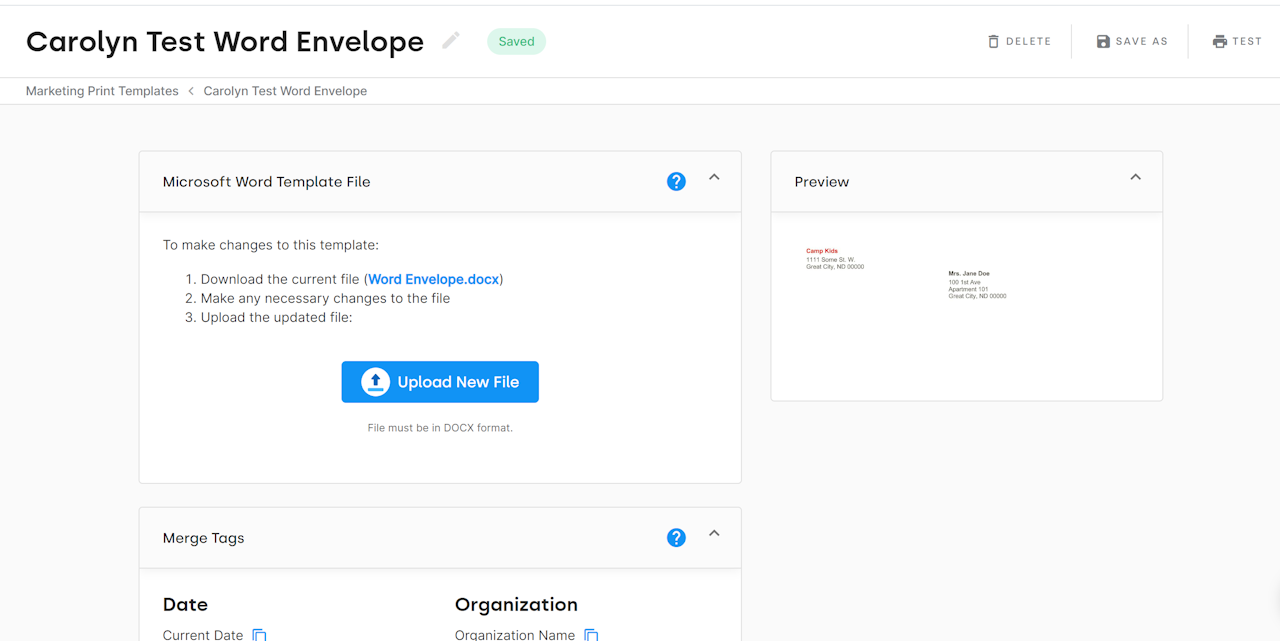Collapse the Microsoft Word Template File panel
The height and width of the screenshot is (641, 1280).
714,177
